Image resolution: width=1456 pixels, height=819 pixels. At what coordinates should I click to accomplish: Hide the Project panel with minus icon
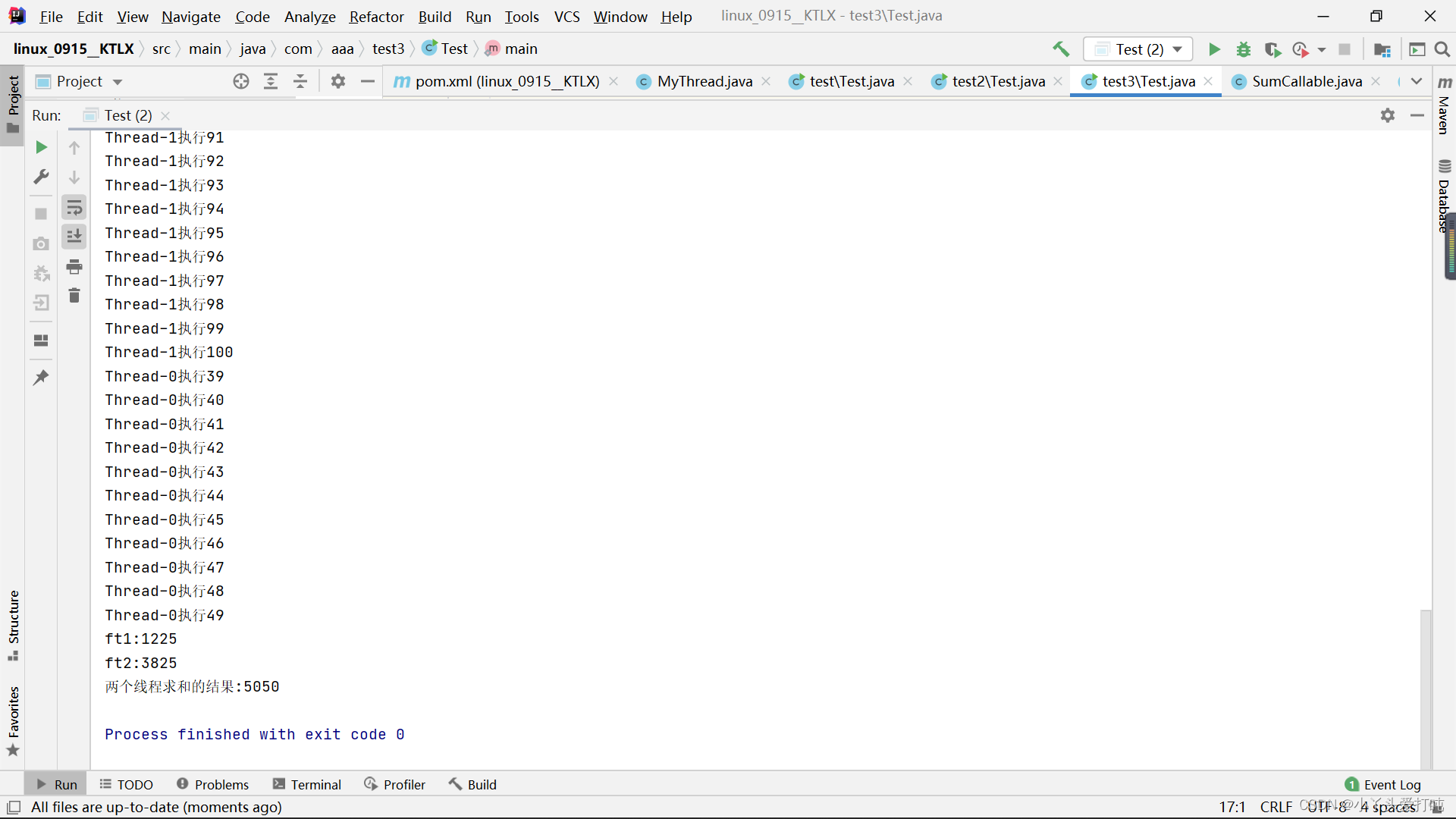(x=368, y=81)
